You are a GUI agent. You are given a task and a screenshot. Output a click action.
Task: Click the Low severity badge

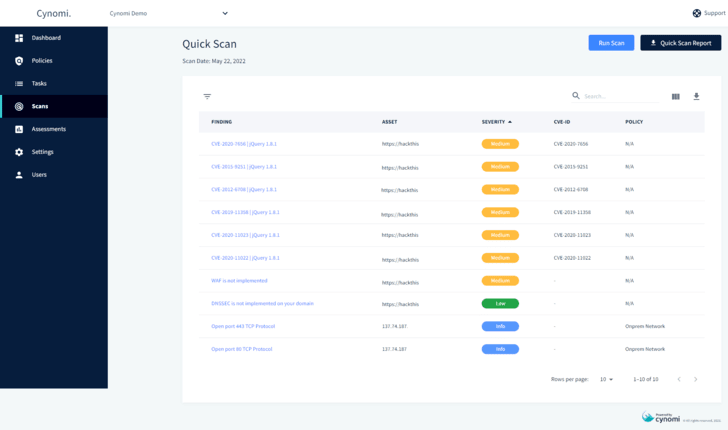tap(500, 304)
